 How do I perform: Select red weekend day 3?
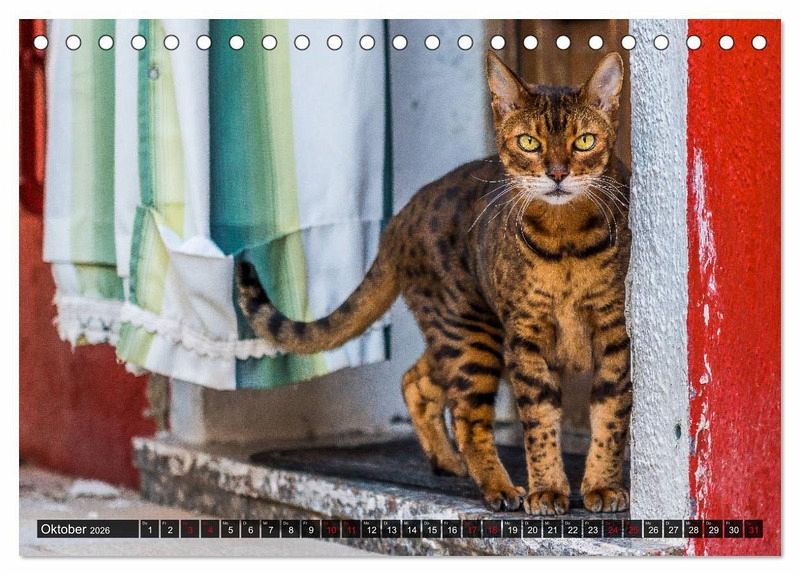pos(190,529)
